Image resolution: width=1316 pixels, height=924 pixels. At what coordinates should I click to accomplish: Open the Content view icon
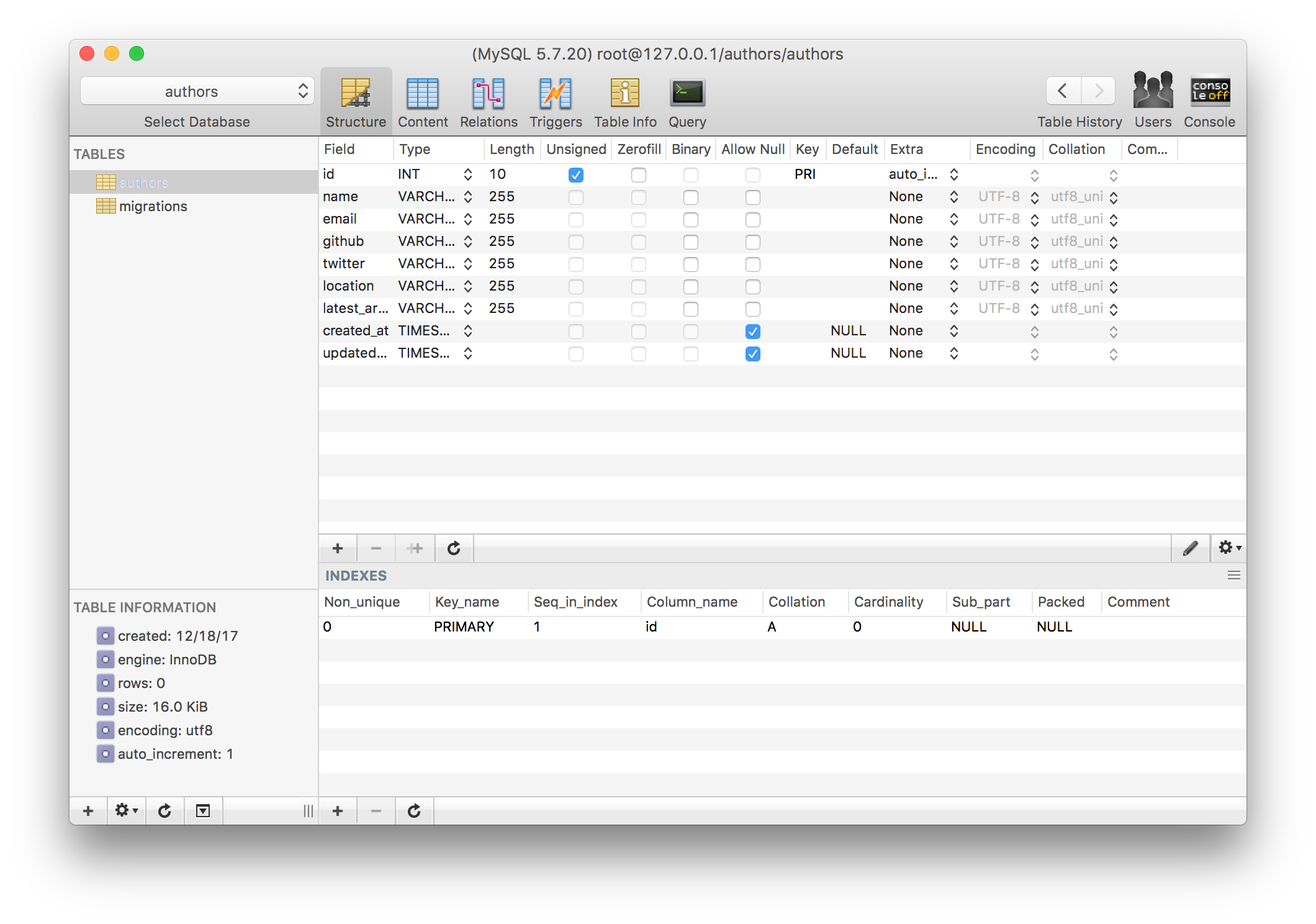(422, 94)
